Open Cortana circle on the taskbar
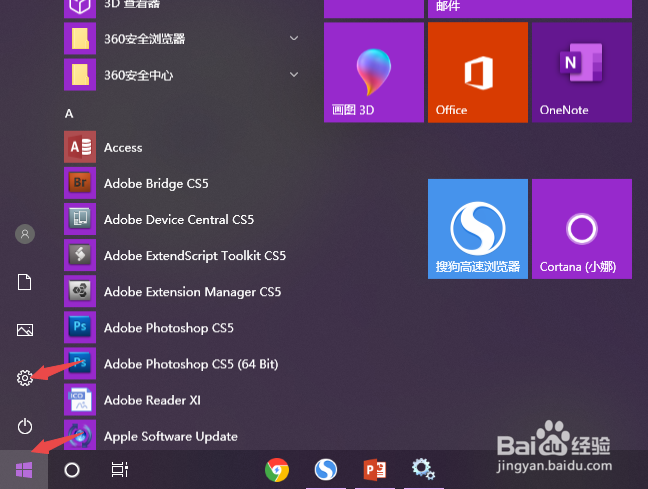The width and height of the screenshot is (648, 489). [x=72, y=470]
